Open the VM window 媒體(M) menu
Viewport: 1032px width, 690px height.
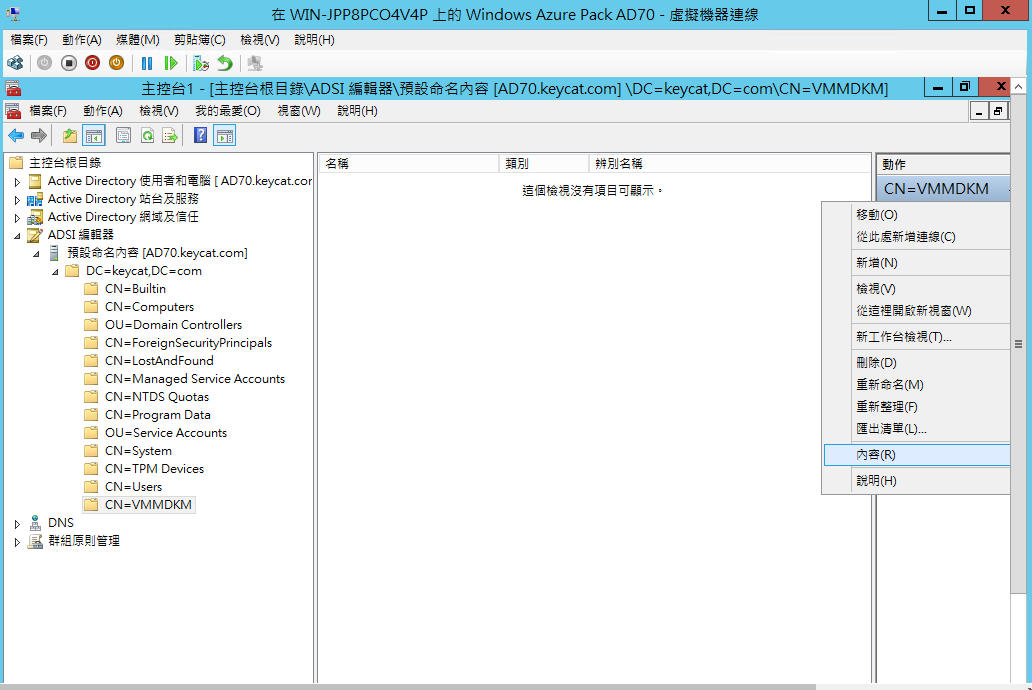[x=138, y=40]
